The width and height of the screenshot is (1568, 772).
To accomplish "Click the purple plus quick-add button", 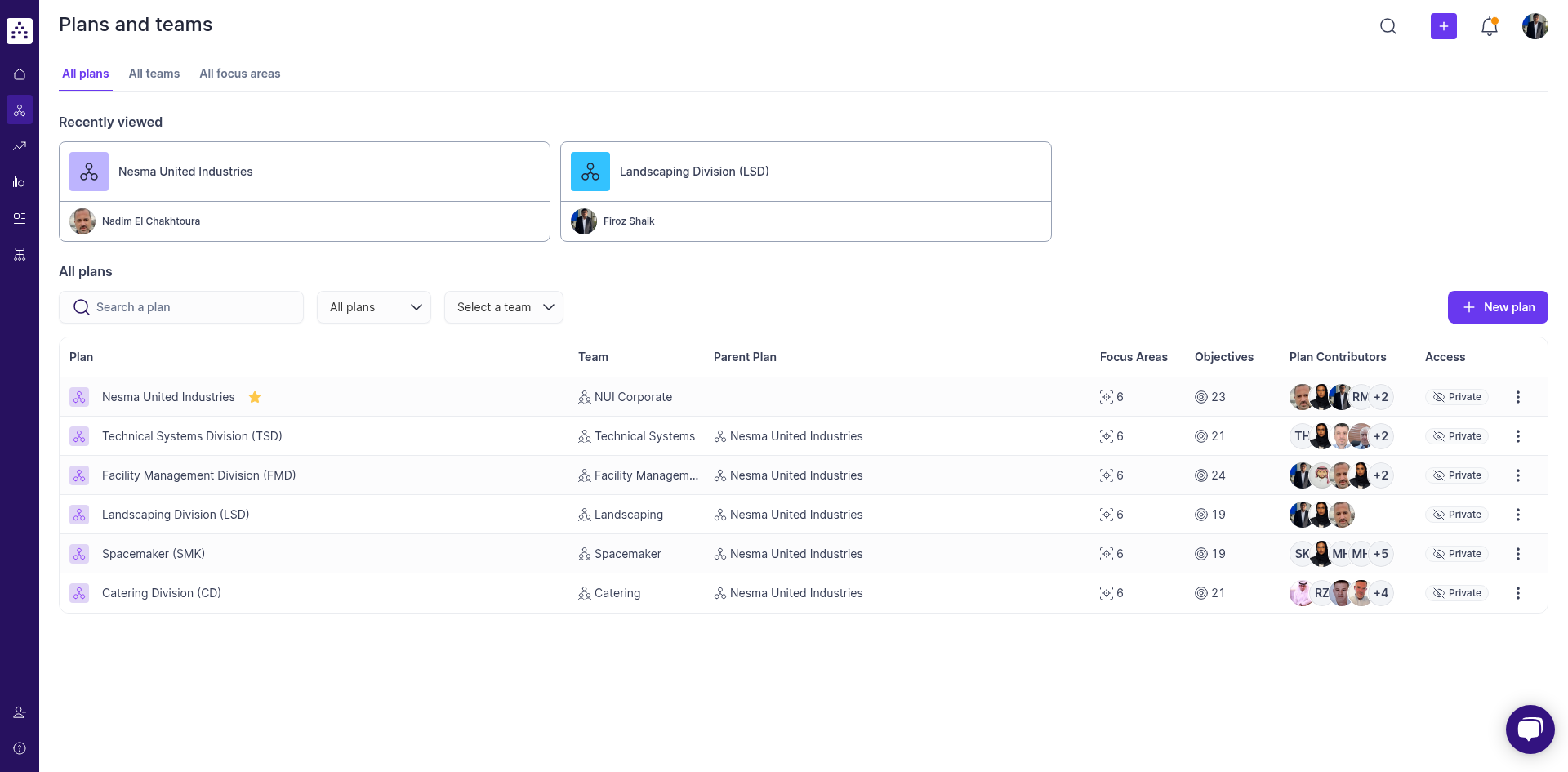I will click(1443, 26).
